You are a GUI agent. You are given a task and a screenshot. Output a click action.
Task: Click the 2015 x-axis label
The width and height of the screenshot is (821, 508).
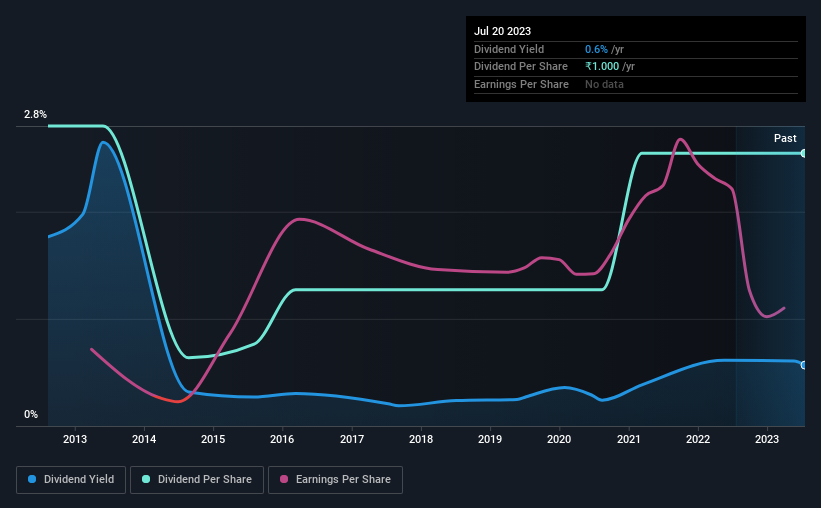tap(213, 439)
